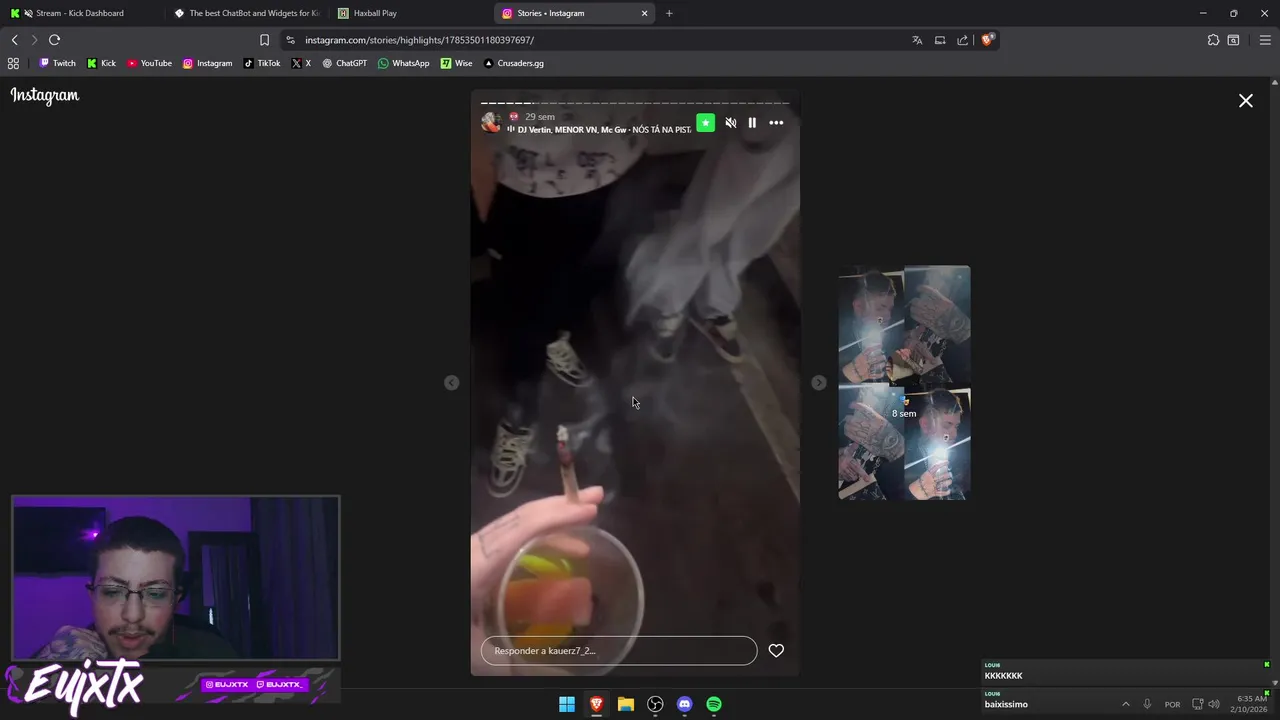View site information icon in address bar
Screen dimensions: 1280x720
click(290, 40)
